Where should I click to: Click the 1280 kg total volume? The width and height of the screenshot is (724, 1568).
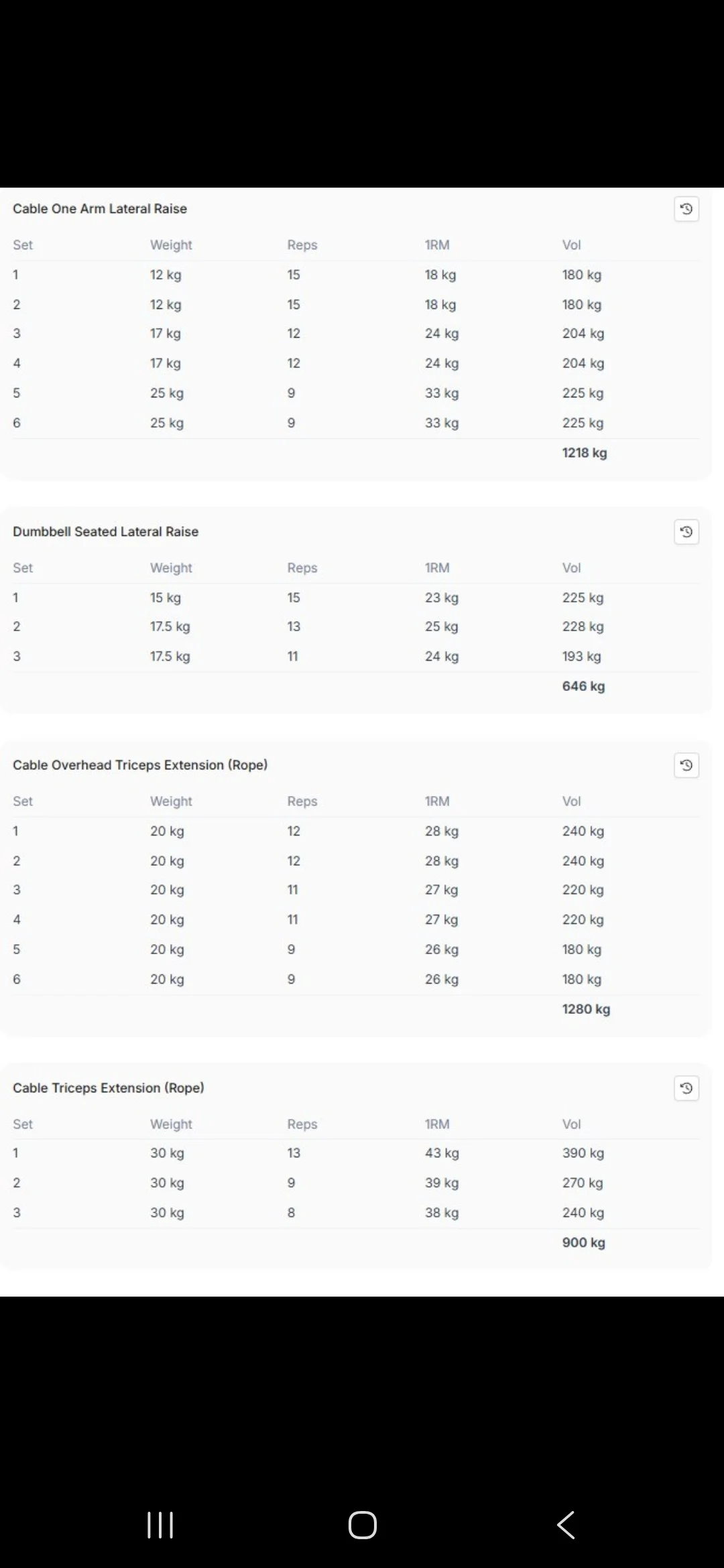[x=586, y=1009]
